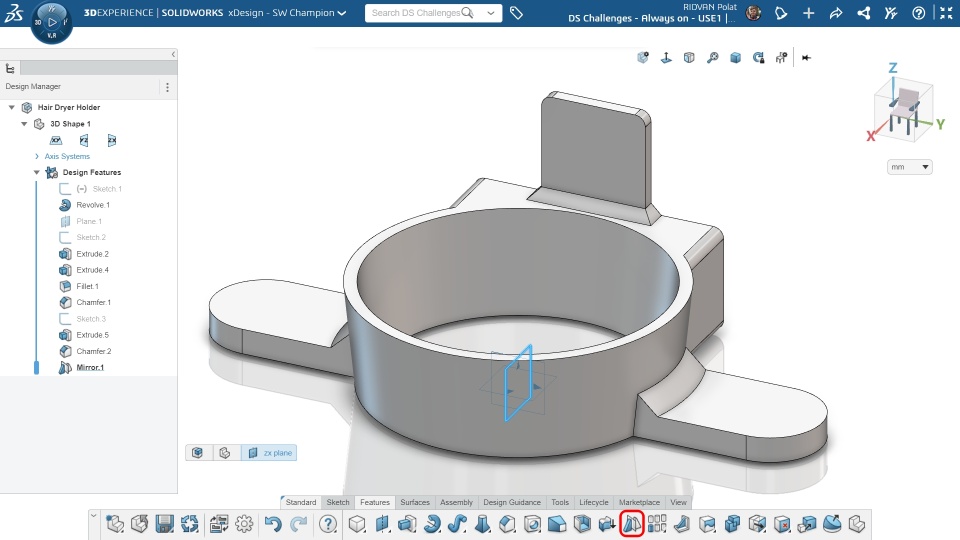This screenshot has height=540, width=960.
Task: Select the shaded blue cube display style icon
Action: click(735, 58)
